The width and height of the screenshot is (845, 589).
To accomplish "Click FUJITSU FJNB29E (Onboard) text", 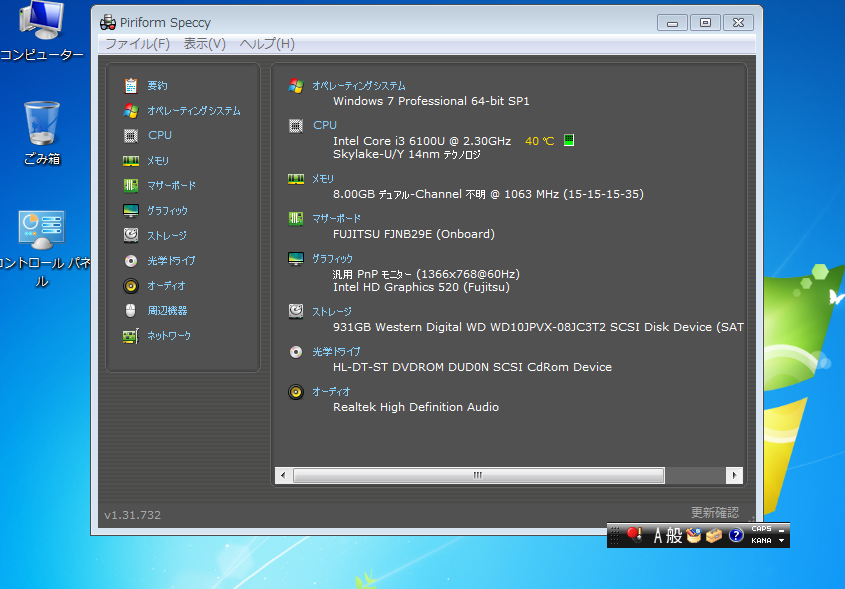I will pyautogui.click(x=414, y=234).
